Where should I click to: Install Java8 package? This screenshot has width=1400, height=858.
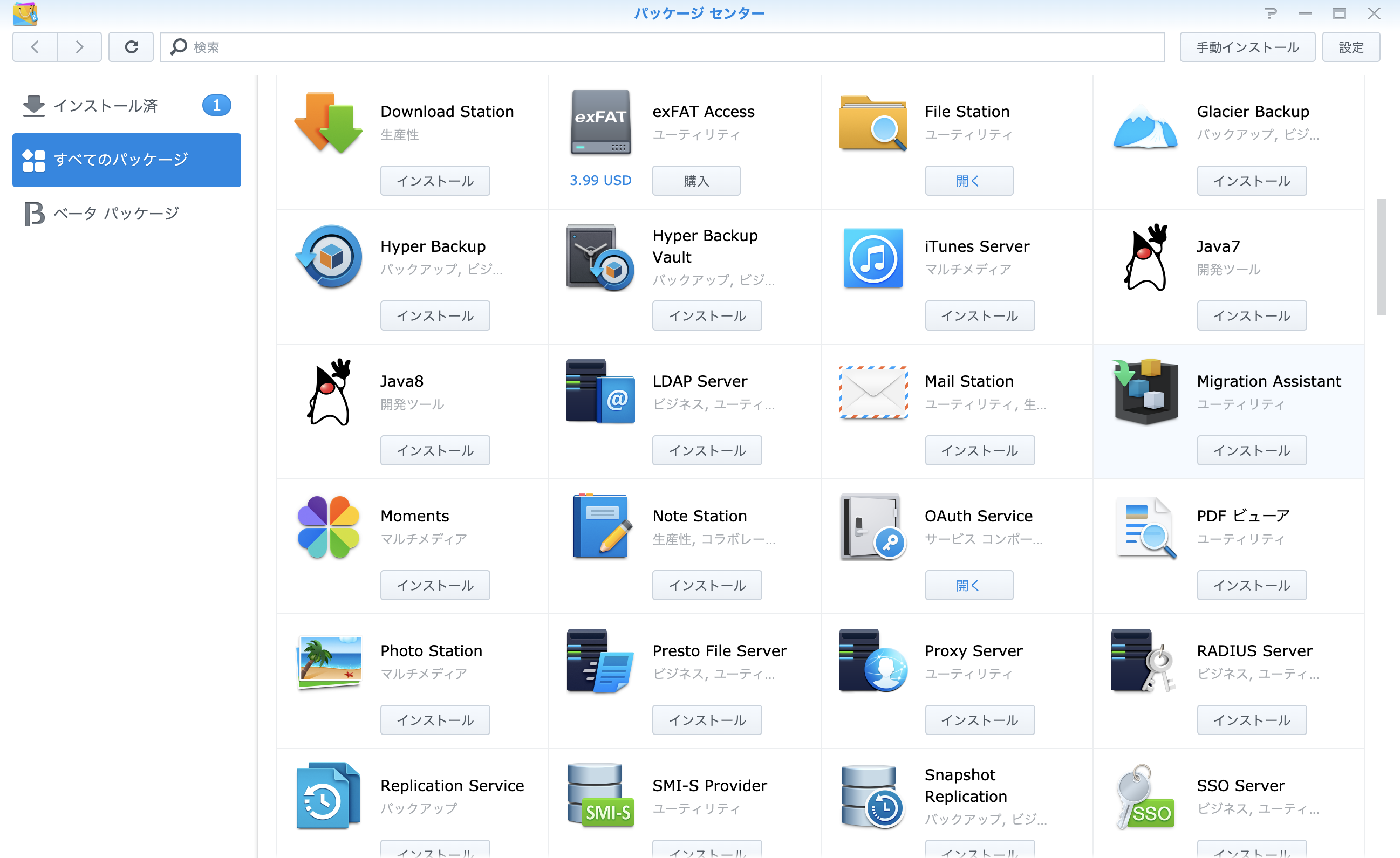click(435, 450)
